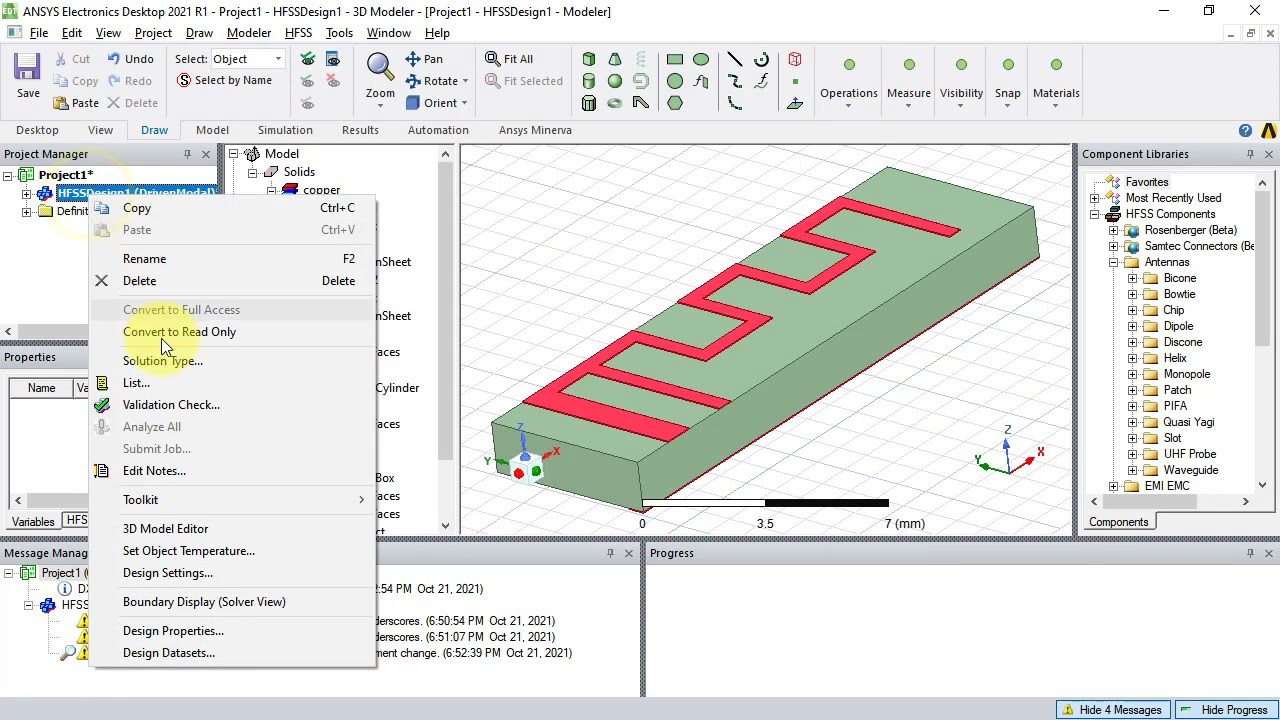
Task: Click Fit All view tool
Action: point(509,59)
